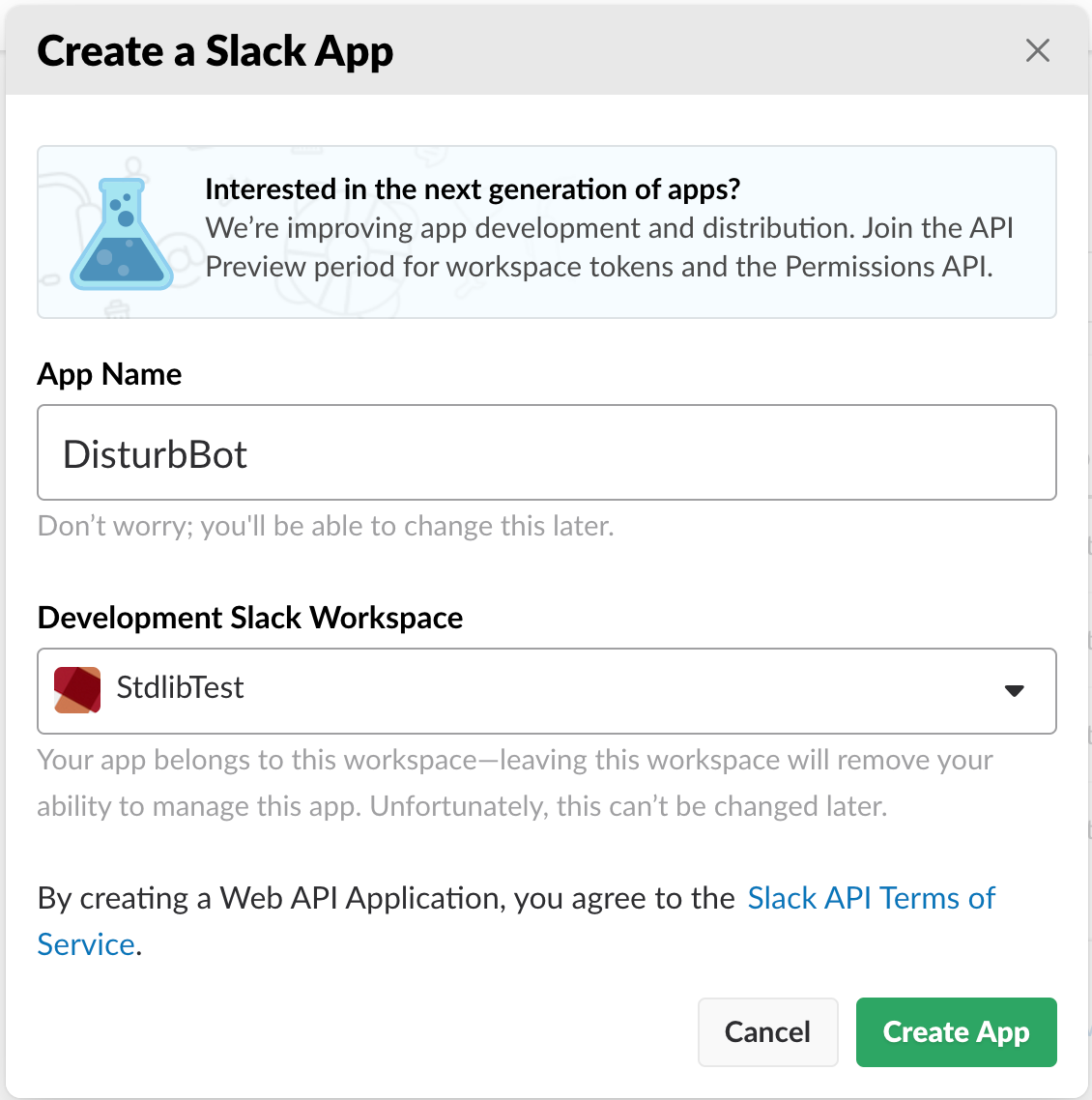1092x1100 pixels.
Task: Select the DisturbBot text
Action: pyautogui.click(x=156, y=453)
